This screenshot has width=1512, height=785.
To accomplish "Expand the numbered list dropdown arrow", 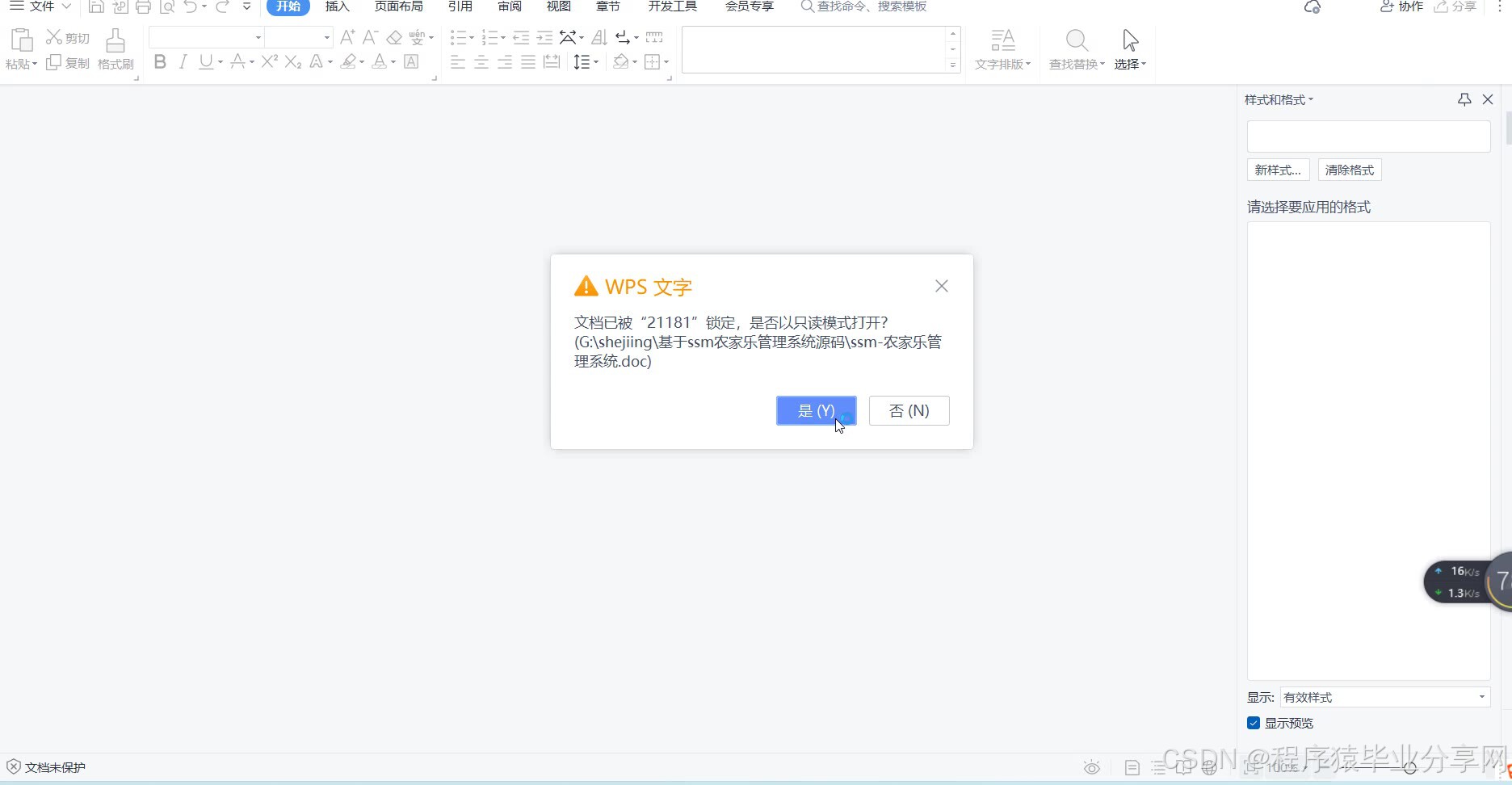I will 503,38.
